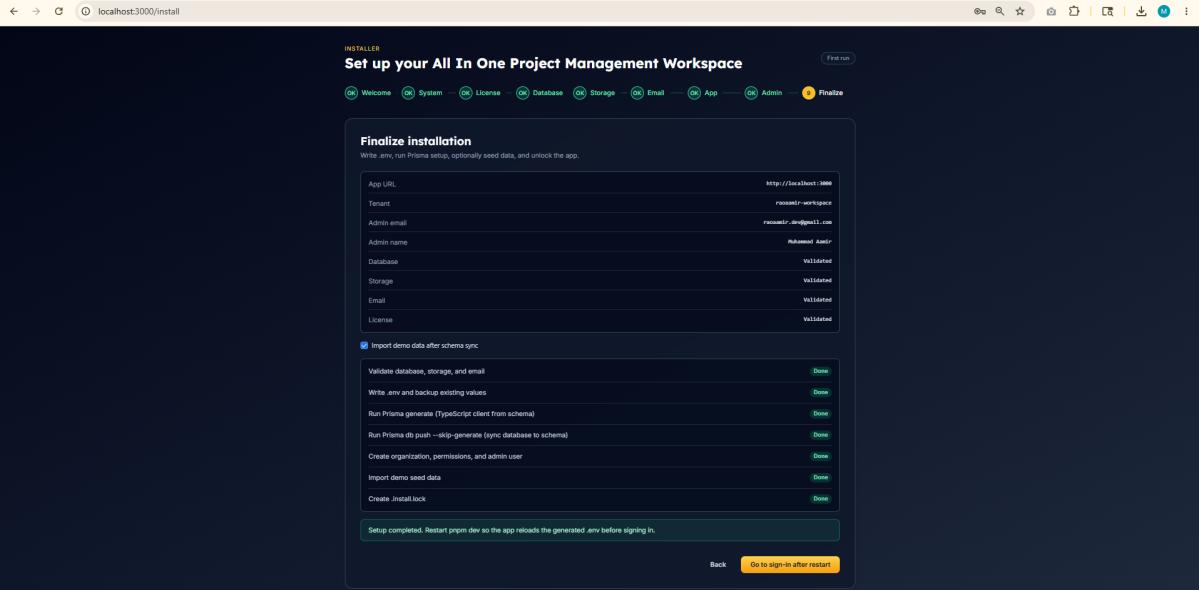Image resolution: width=1199 pixels, height=590 pixels.
Task: Click the browser back arrow
Action: 14,11
